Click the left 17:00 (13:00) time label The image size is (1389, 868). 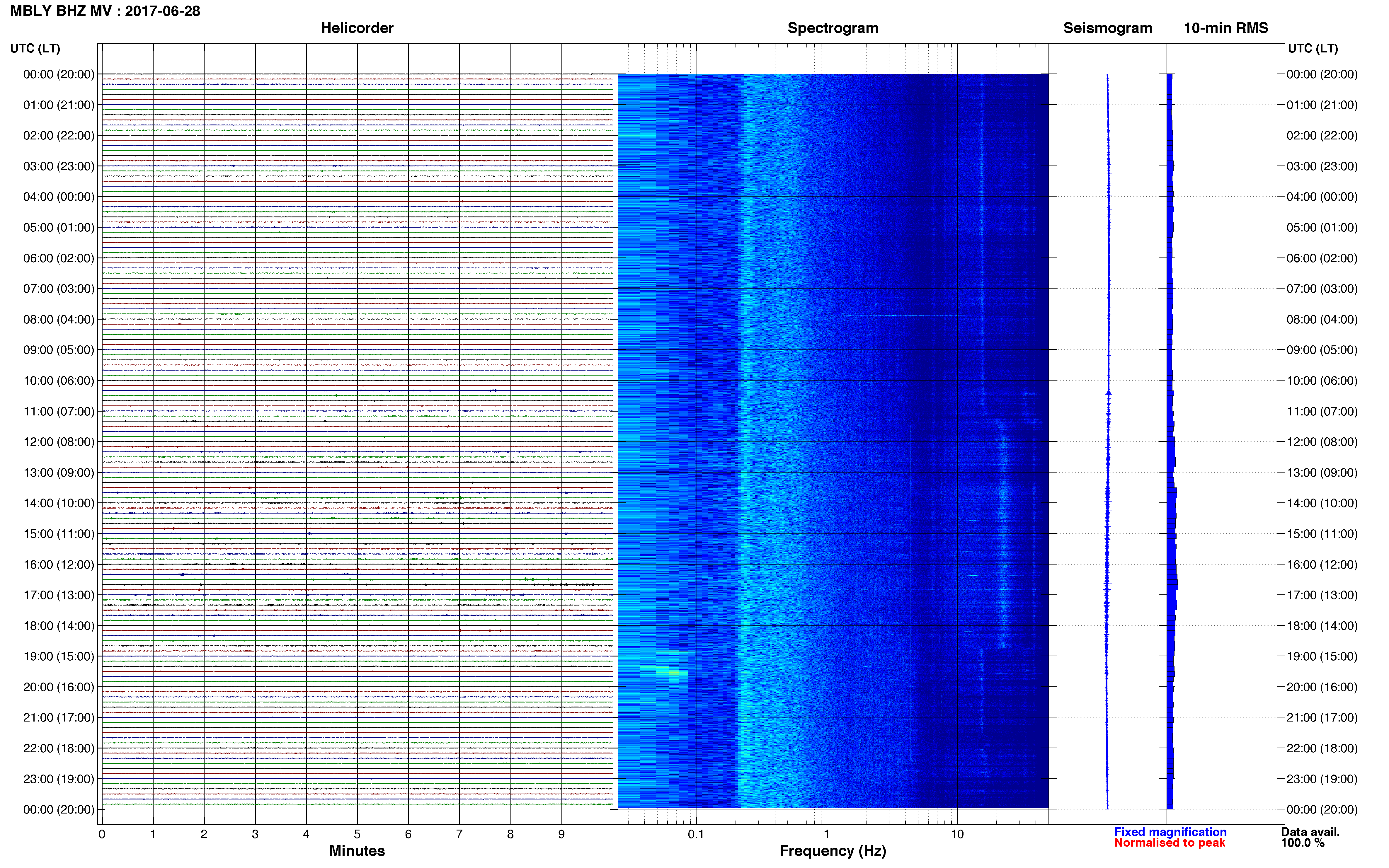click(x=59, y=595)
